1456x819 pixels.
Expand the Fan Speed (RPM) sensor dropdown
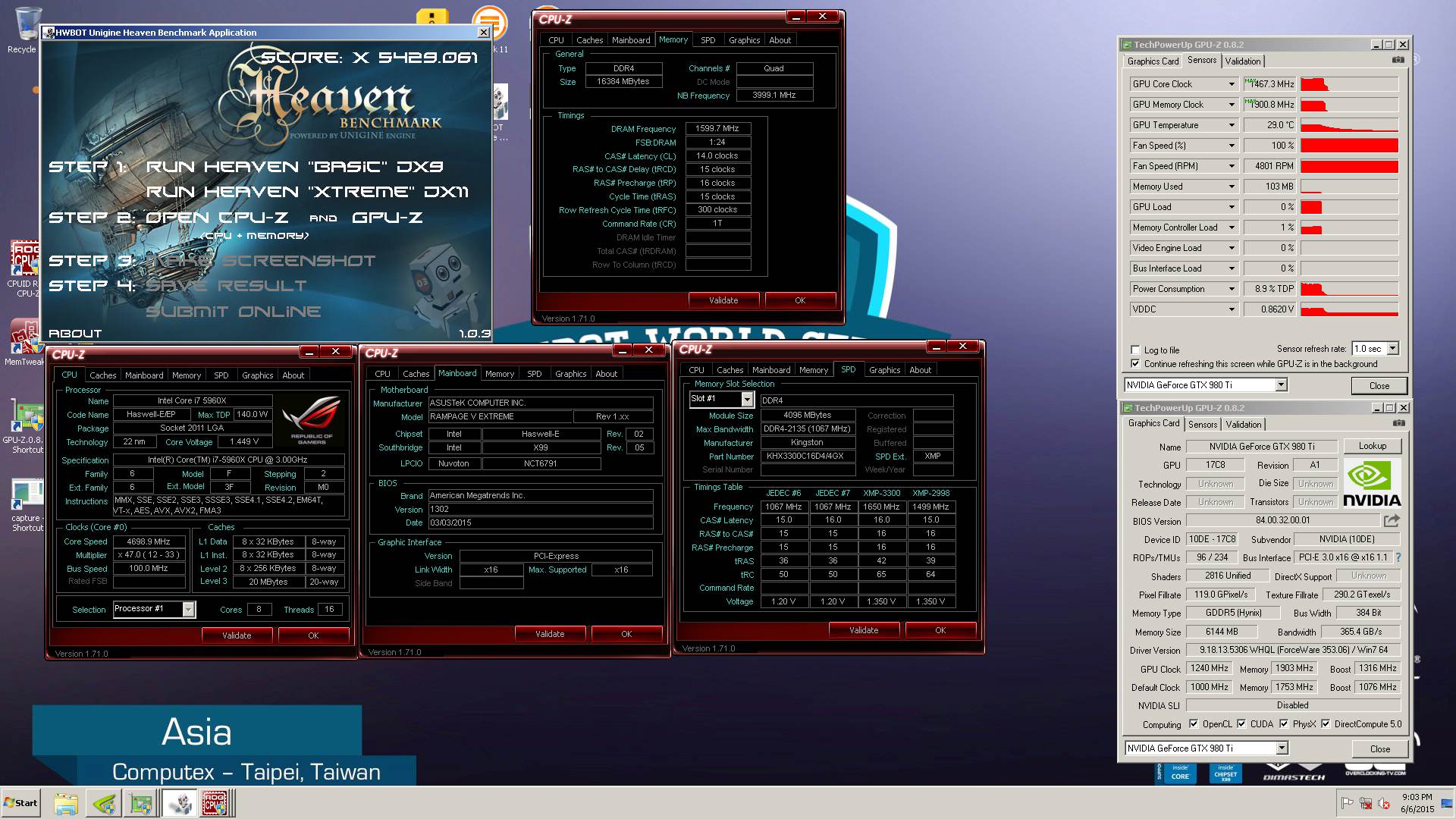[x=1232, y=166]
